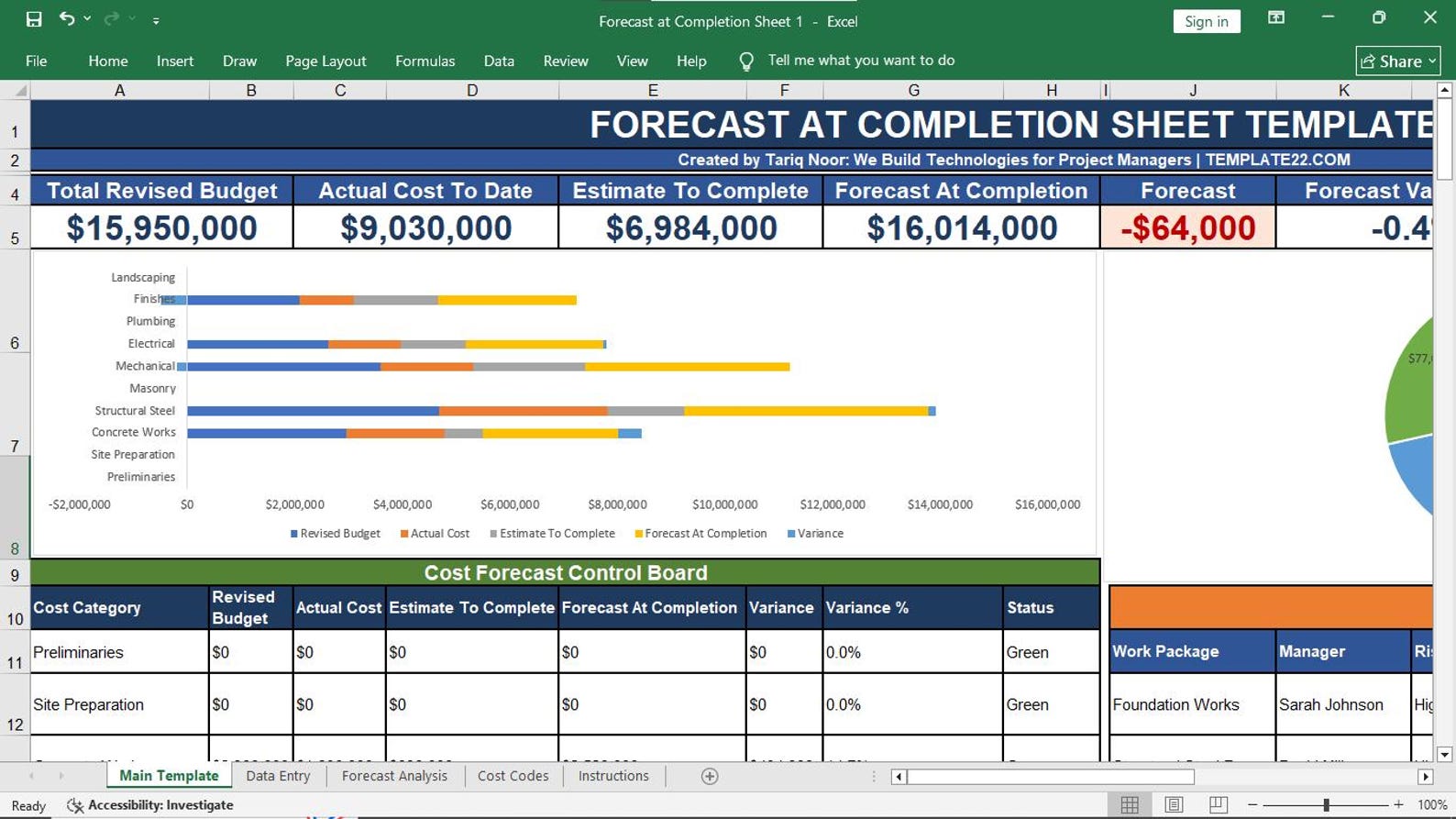Switch to Normal view icon
This screenshot has width=1456, height=819.
(1130, 805)
